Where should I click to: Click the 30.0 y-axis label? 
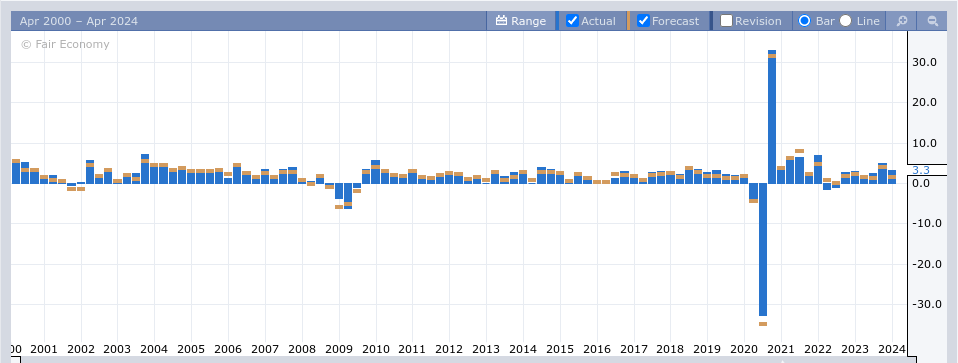(925, 62)
